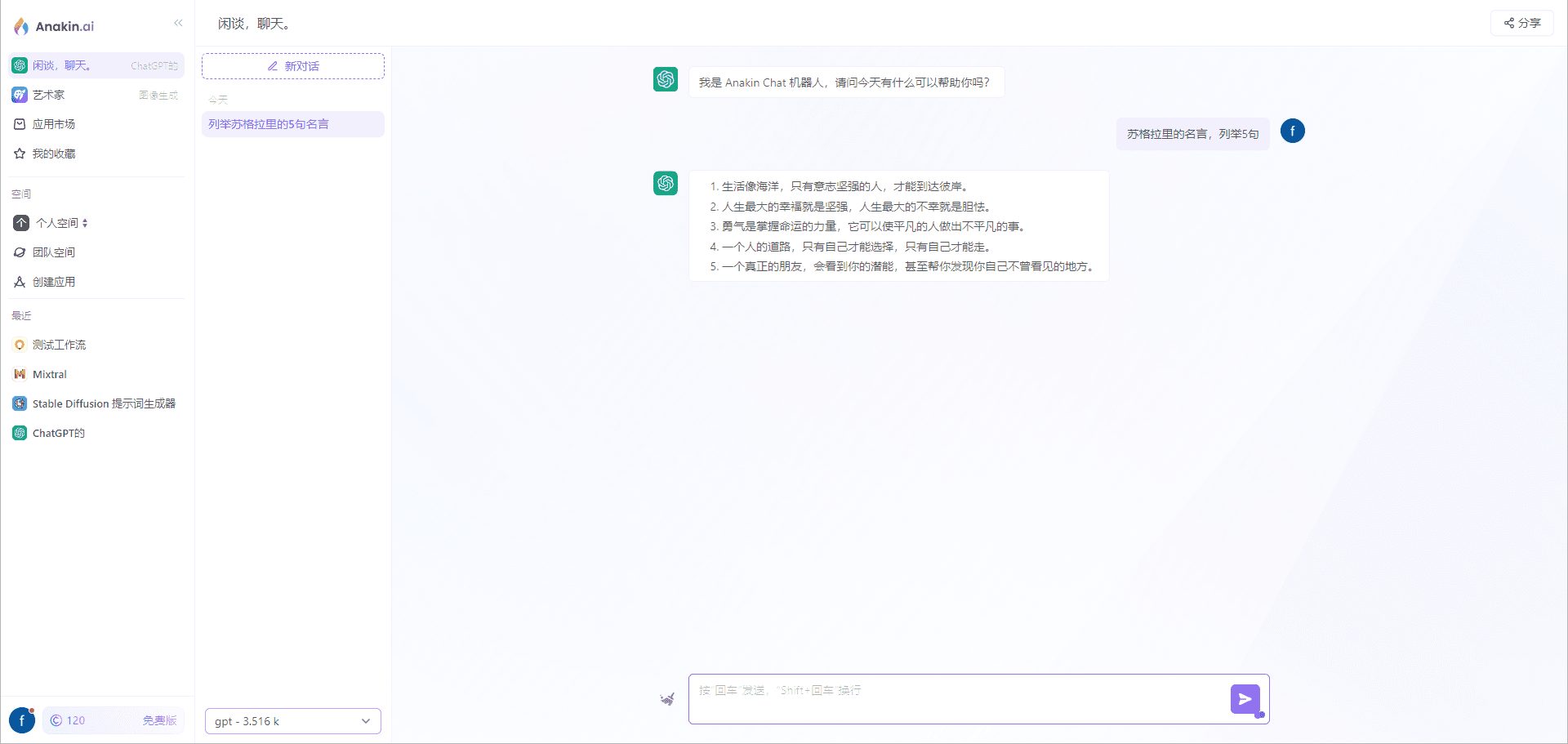The height and width of the screenshot is (744, 1568).
Task: Click the user message 苏格拉里的名言，列举5句
Action: coord(1192,134)
